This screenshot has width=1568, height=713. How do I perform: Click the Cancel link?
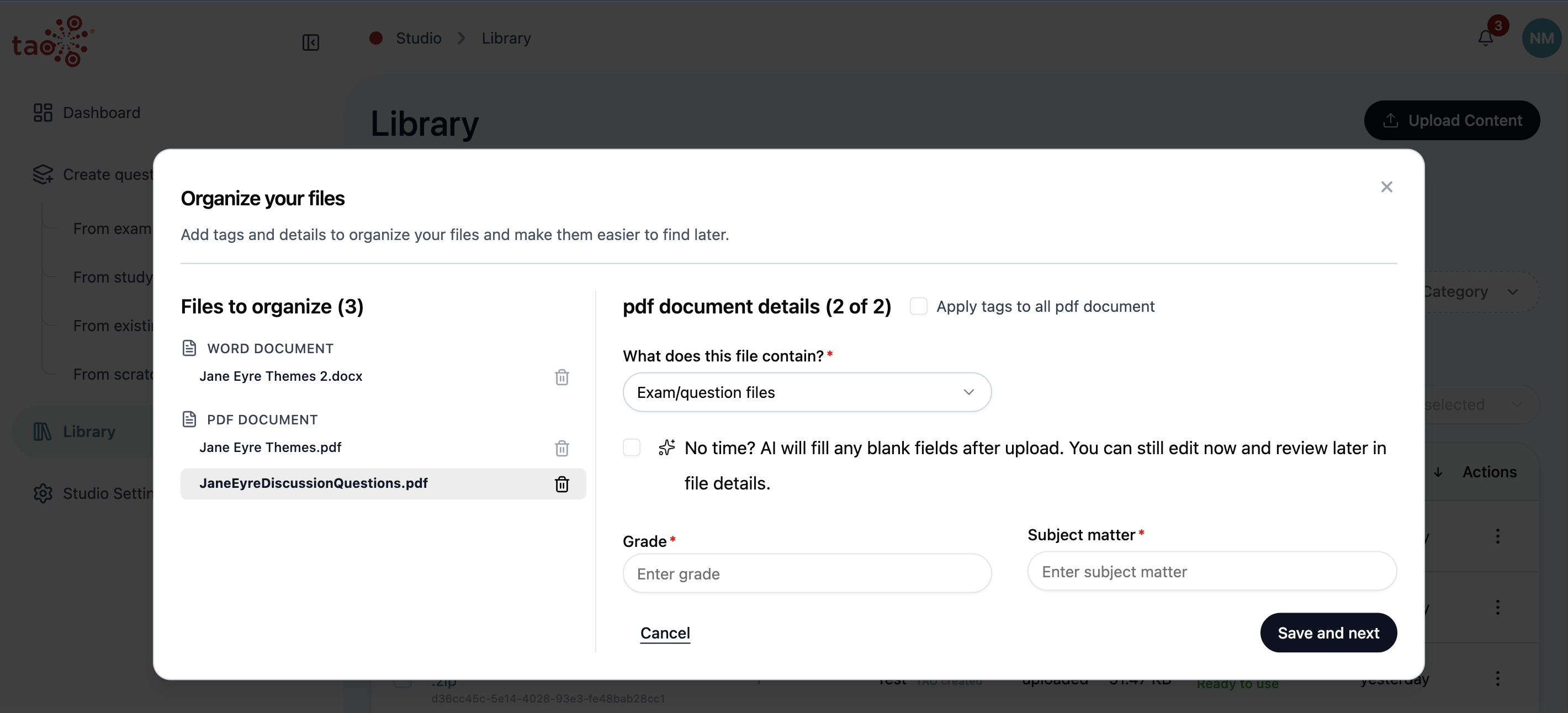point(665,632)
